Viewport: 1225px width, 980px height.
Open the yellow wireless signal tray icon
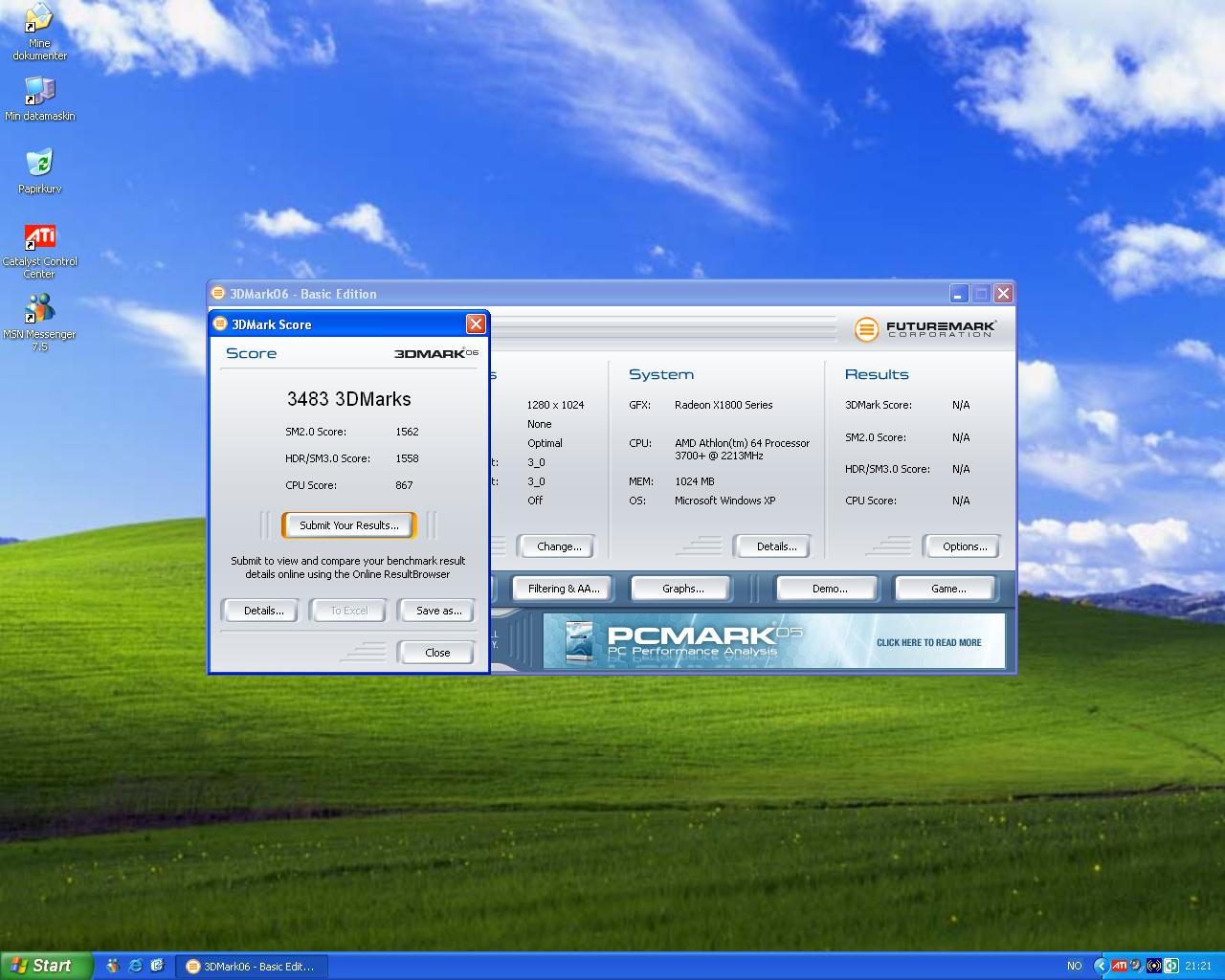coord(1153,967)
